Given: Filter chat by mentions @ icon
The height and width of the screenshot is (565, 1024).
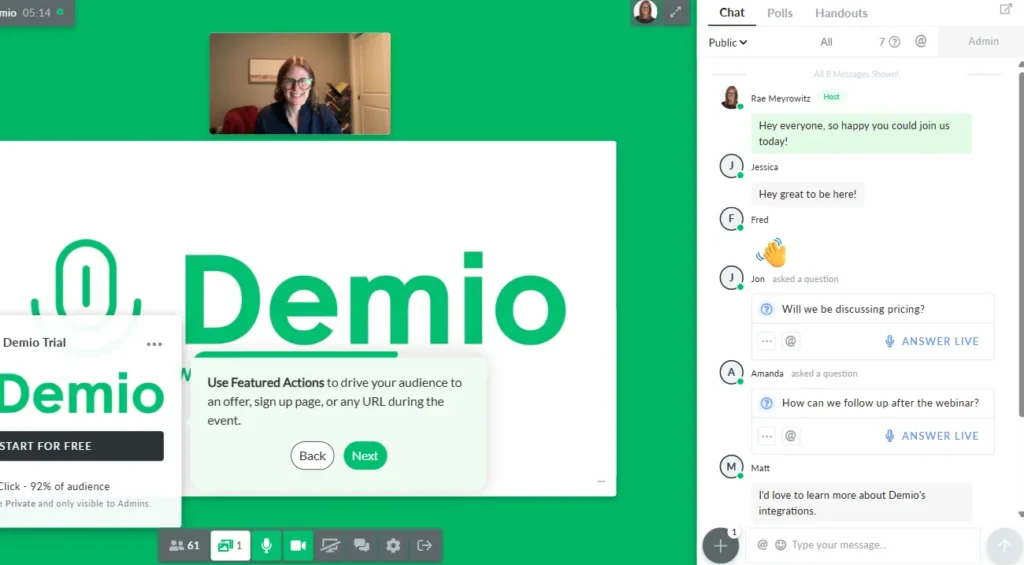Looking at the screenshot, I should pos(921,41).
